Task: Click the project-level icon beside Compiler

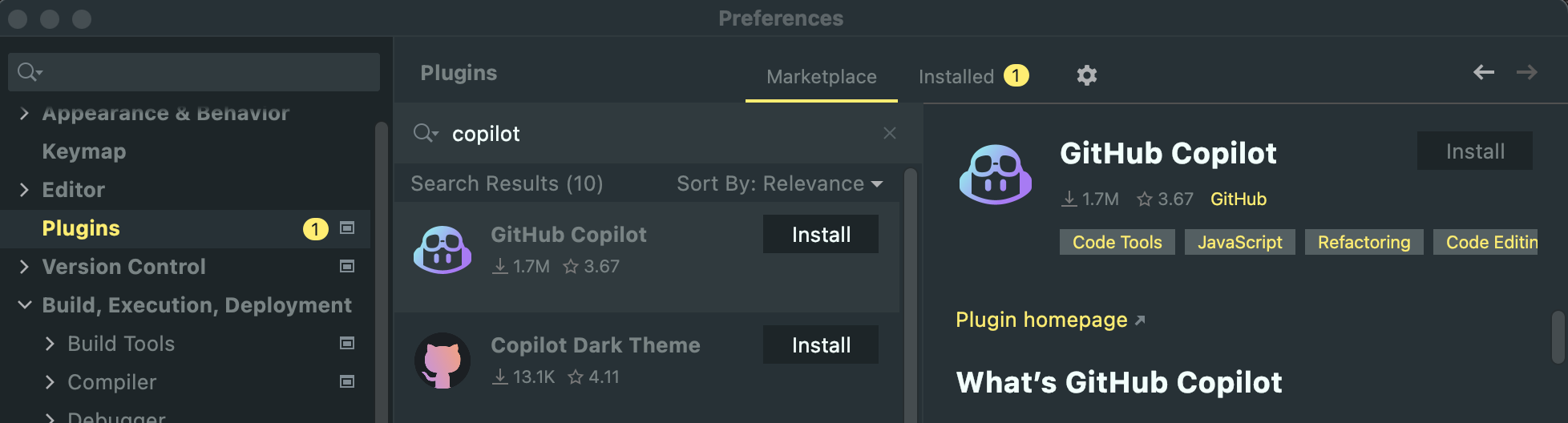Action: click(347, 381)
